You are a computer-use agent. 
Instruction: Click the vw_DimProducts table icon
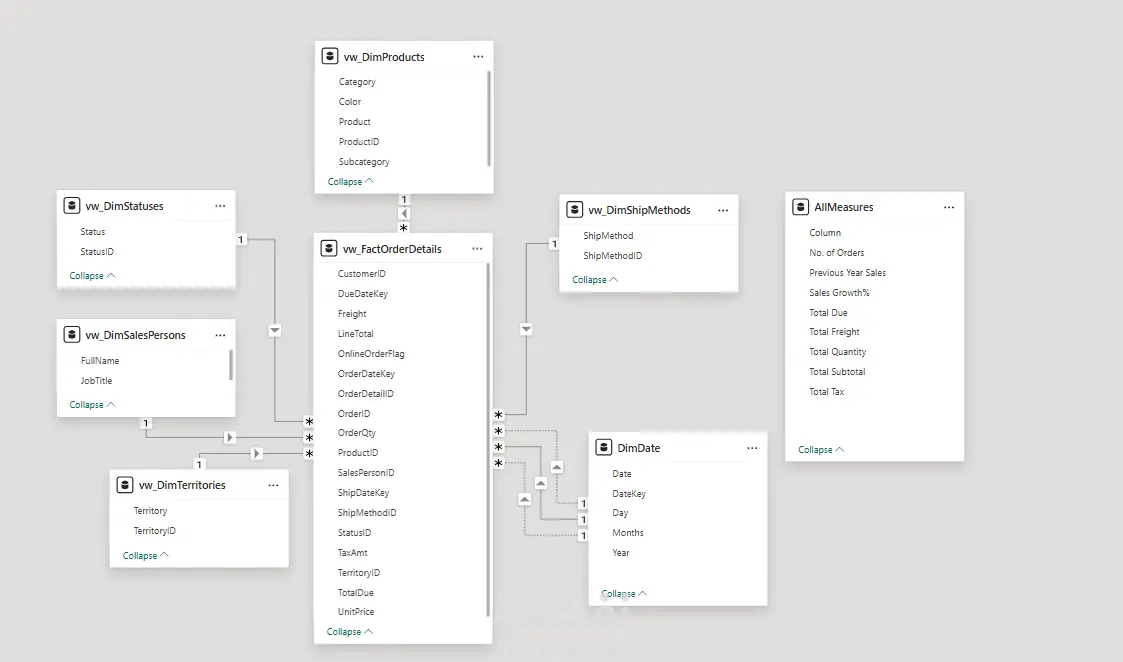coord(329,56)
